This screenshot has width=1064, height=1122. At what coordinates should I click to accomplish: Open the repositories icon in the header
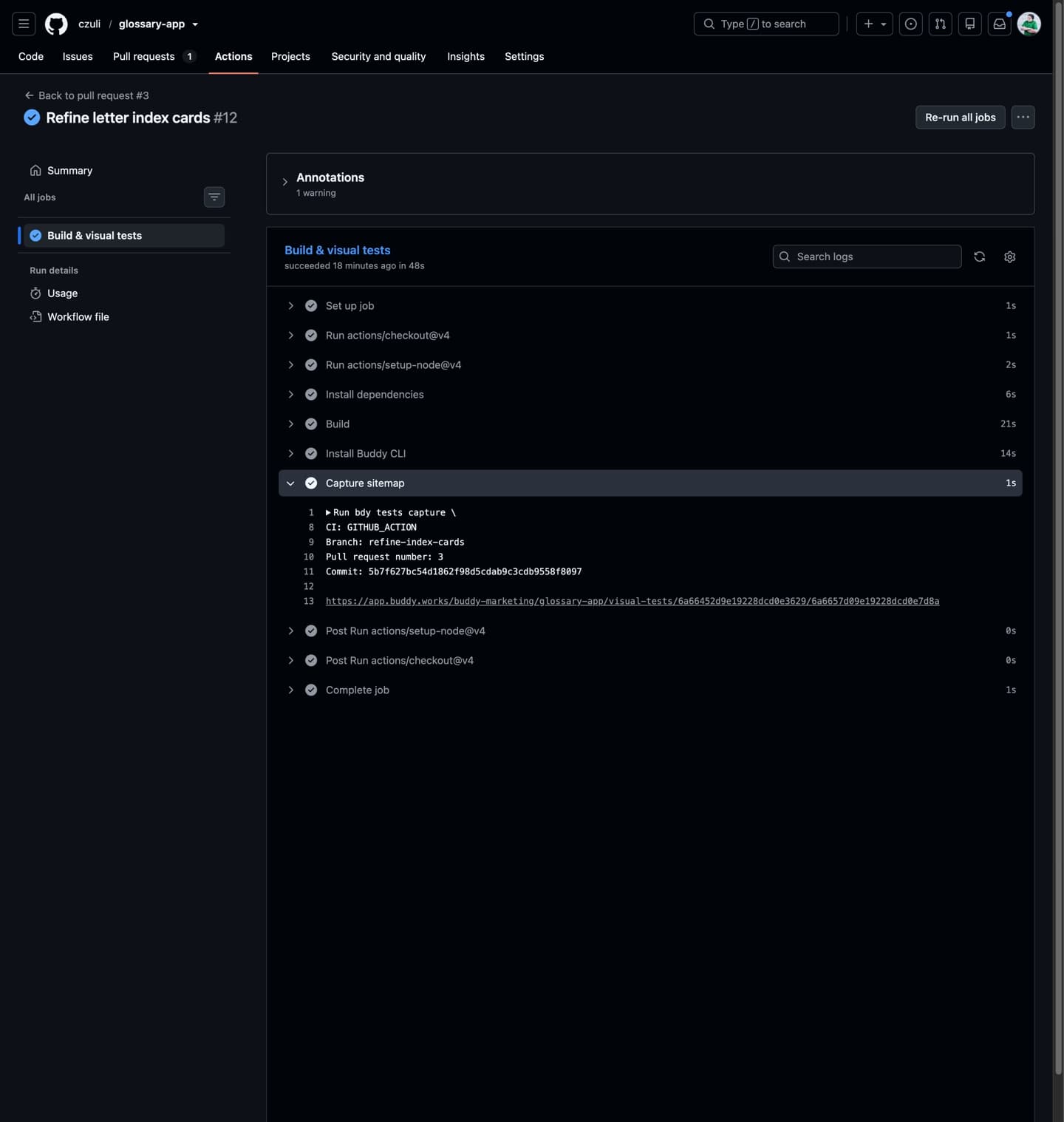click(x=969, y=24)
